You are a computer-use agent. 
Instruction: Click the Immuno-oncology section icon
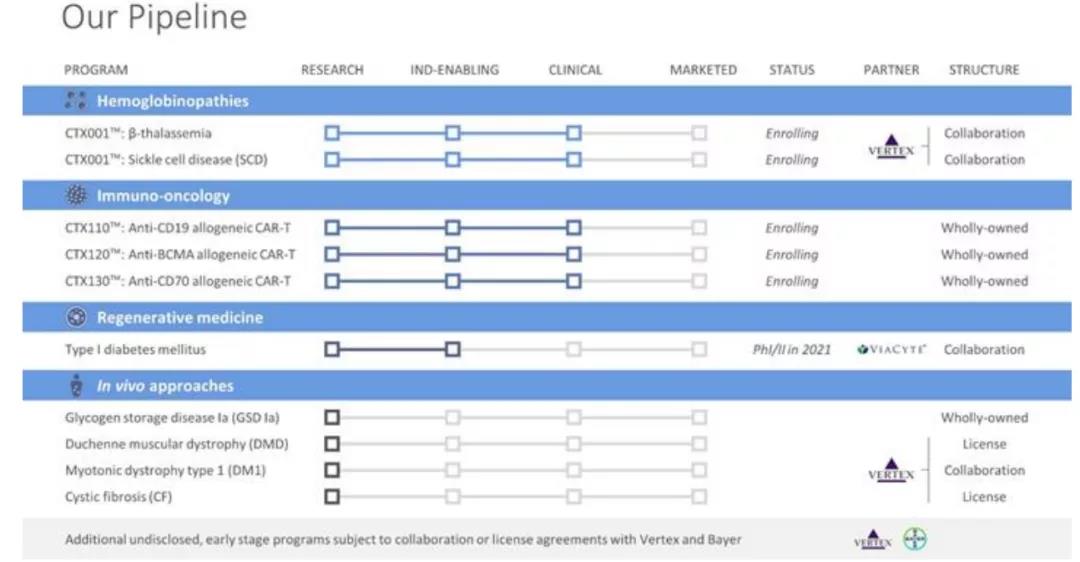tap(75, 196)
